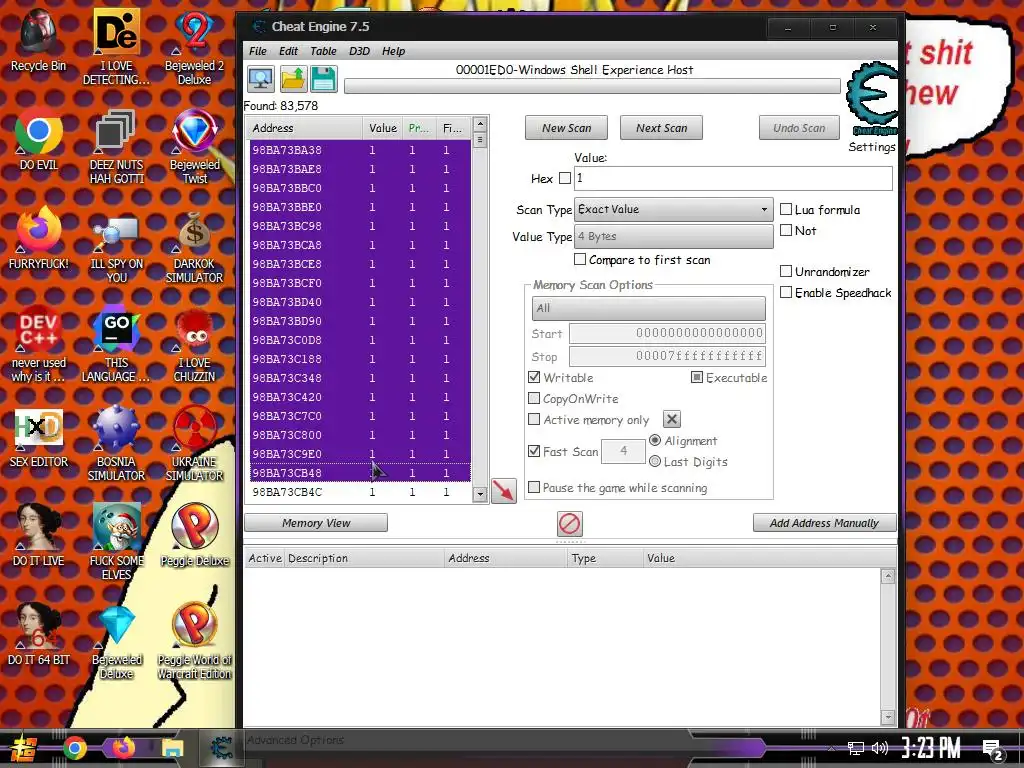Toggle the Executable checkbox
This screenshot has width=1024, height=768.
[x=697, y=377]
